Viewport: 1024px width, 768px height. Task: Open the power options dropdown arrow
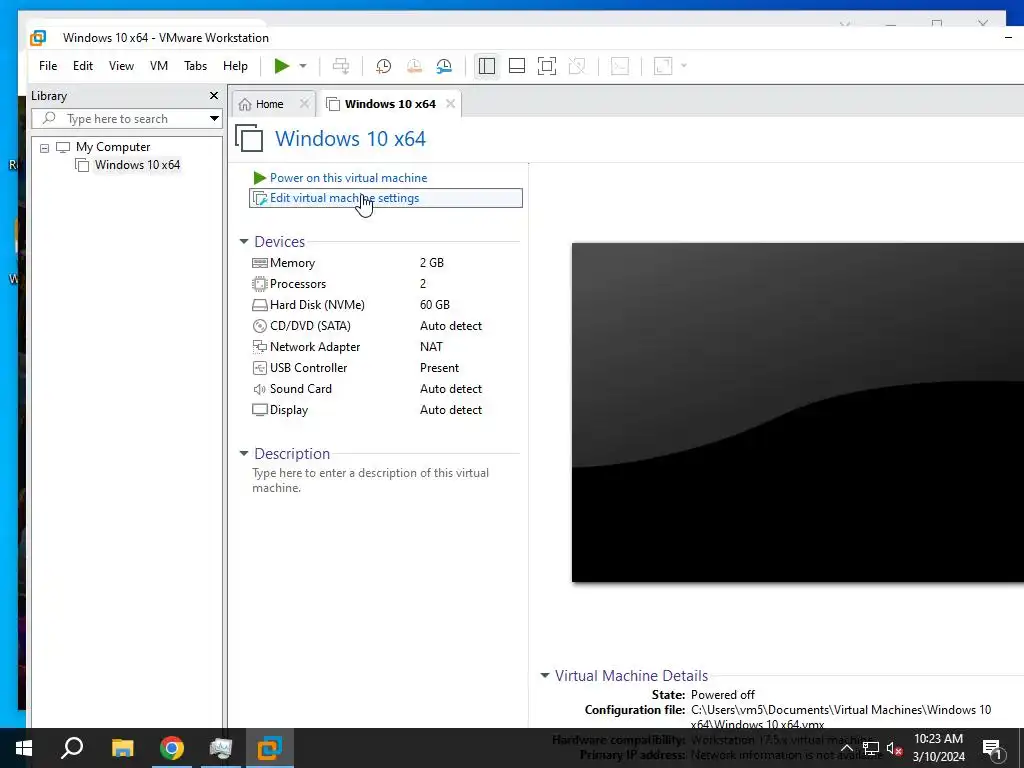[x=303, y=66]
